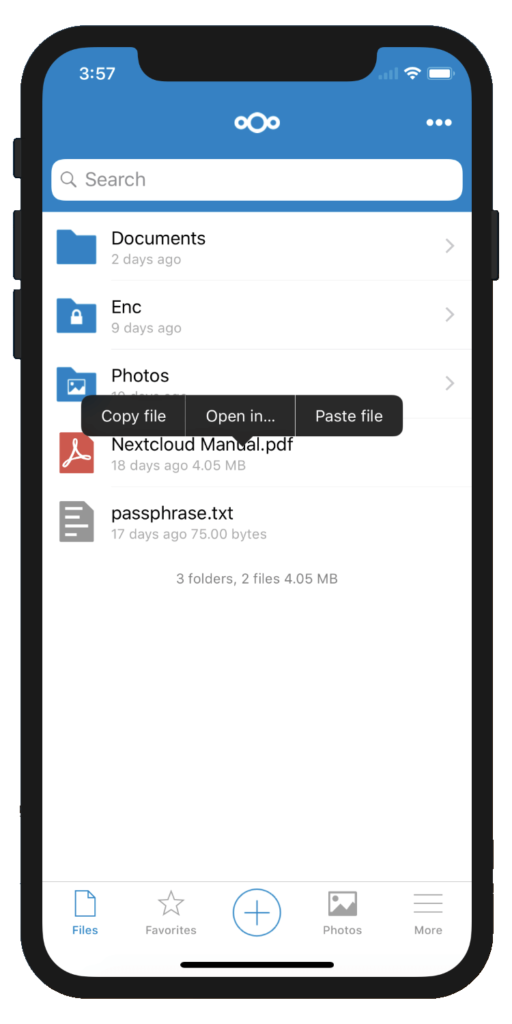
Task: Switch to the Favorites tab
Action: [x=170, y=913]
